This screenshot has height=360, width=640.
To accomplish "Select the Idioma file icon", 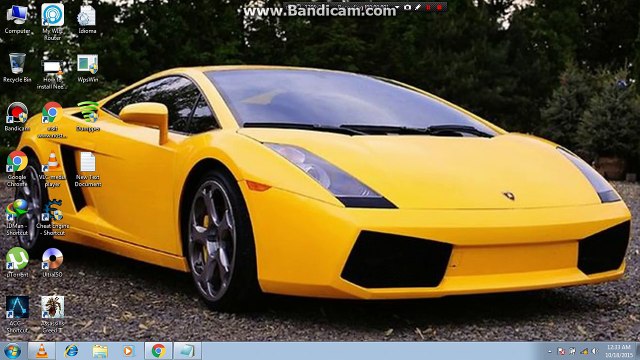I will 87,19.
